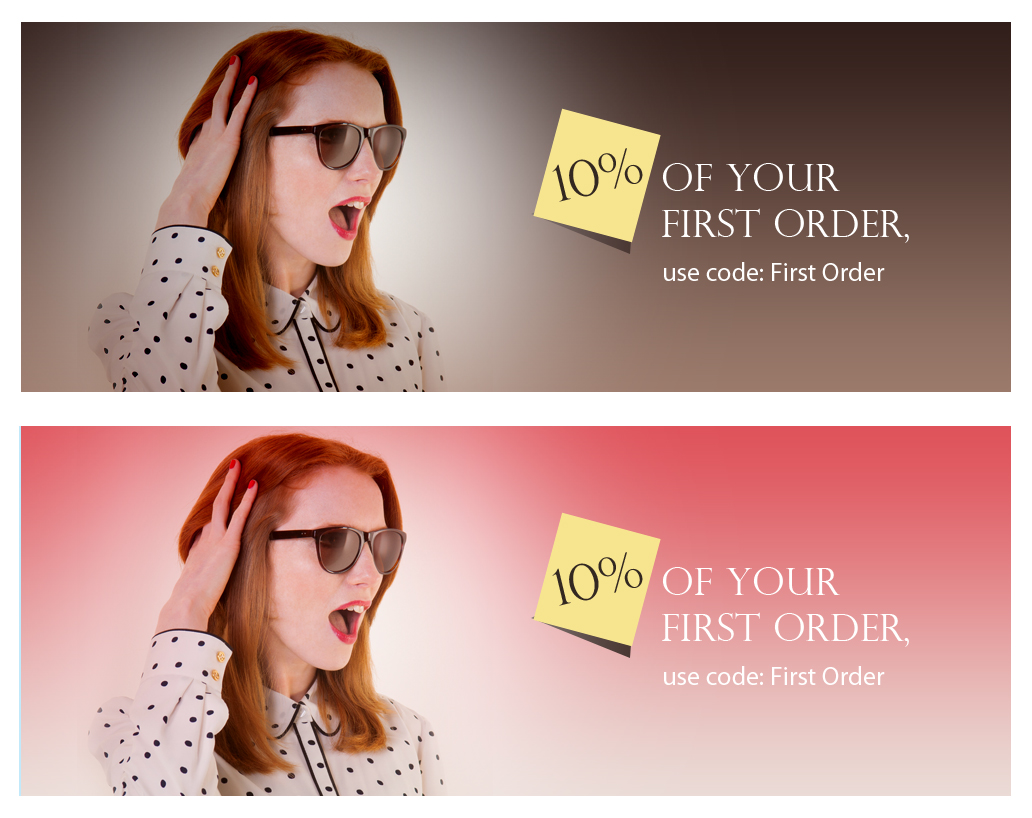Select the "use code: First Order" text on pink banner

point(773,677)
